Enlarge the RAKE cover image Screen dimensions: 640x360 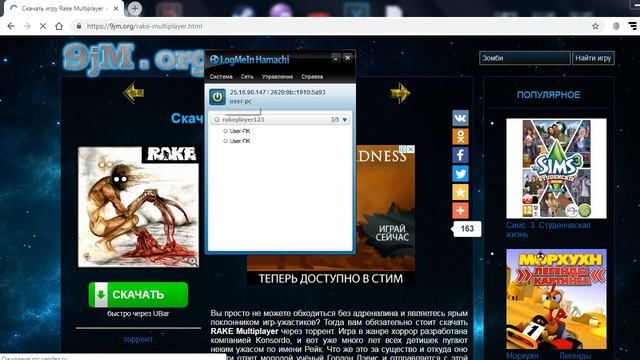click(138, 207)
